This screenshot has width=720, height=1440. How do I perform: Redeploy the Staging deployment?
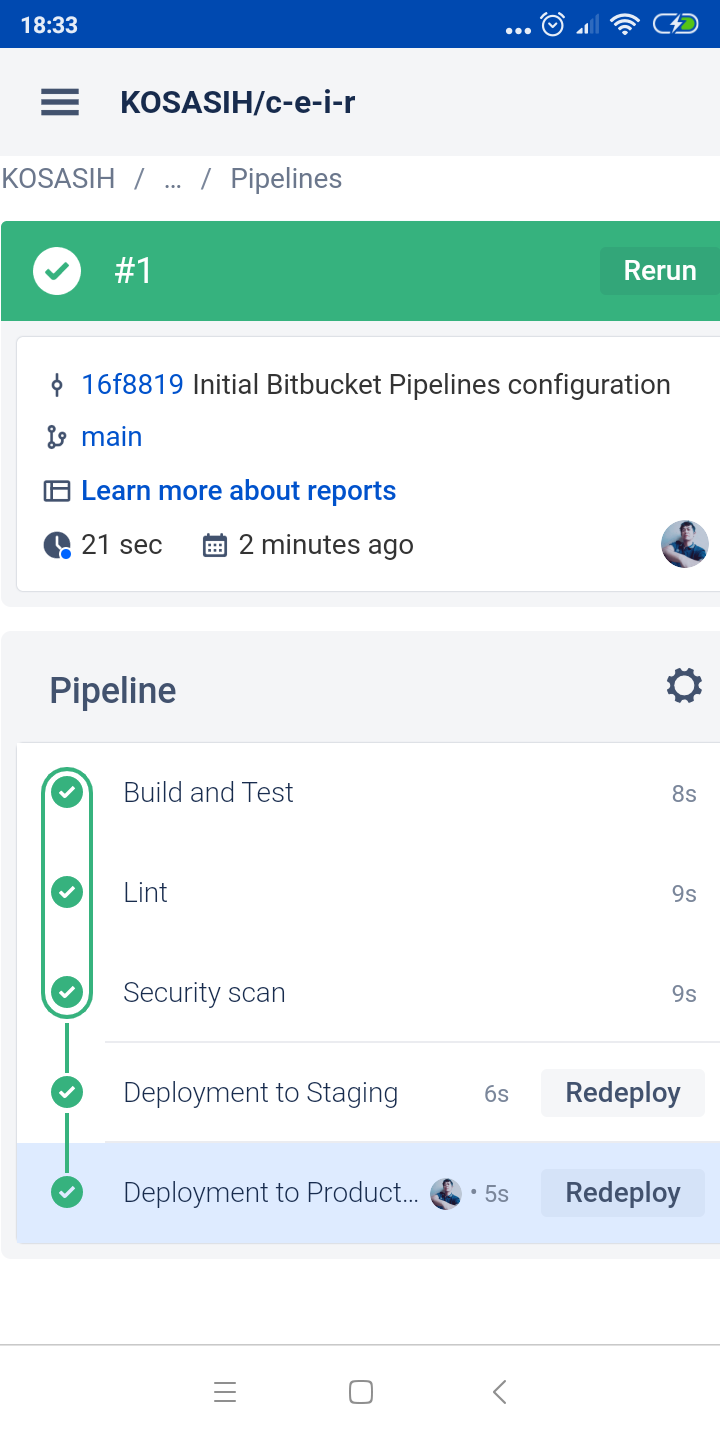pyautogui.click(x=622, y=1093)
